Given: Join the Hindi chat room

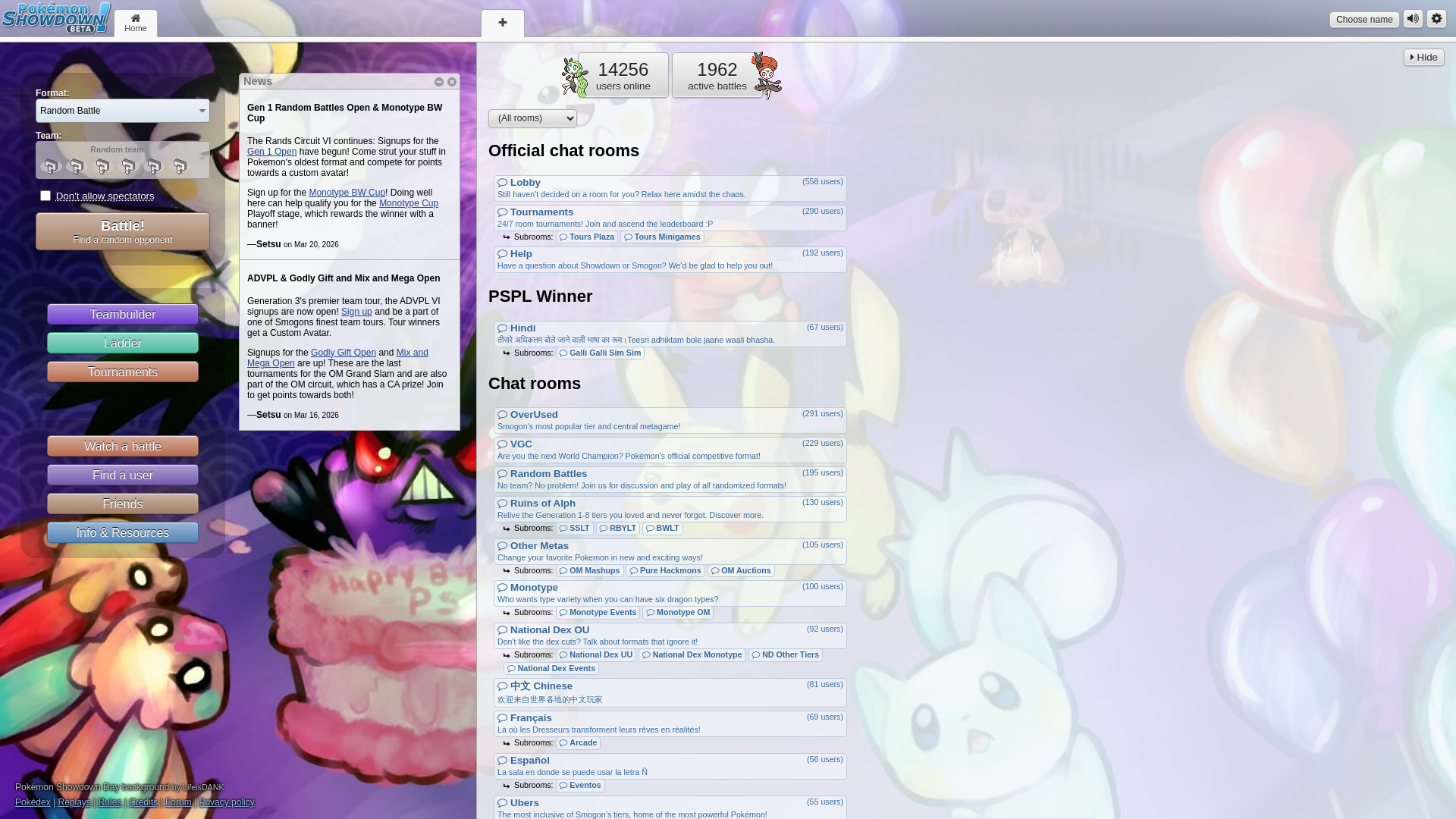Looking at the screenshot, I should [x=670, y=334].
